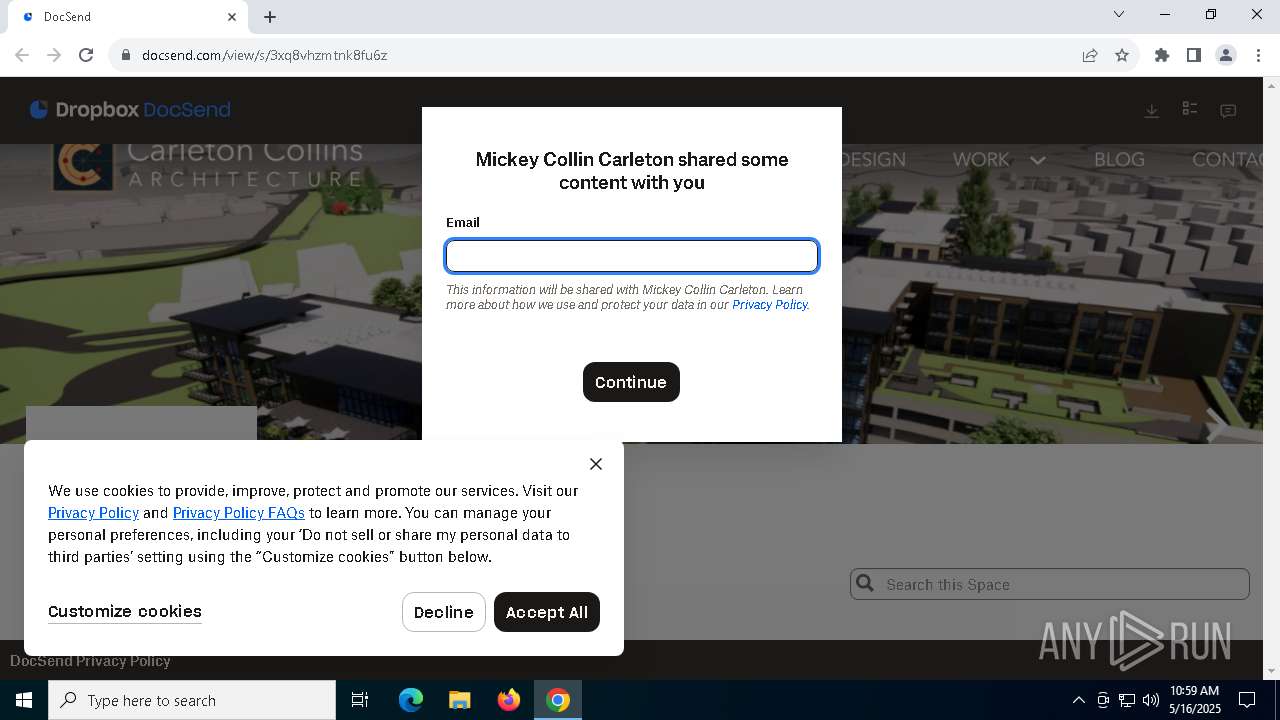Open Chrome three-dot menu
The image size is (1280, 720).
click(x=1258, y=55)
